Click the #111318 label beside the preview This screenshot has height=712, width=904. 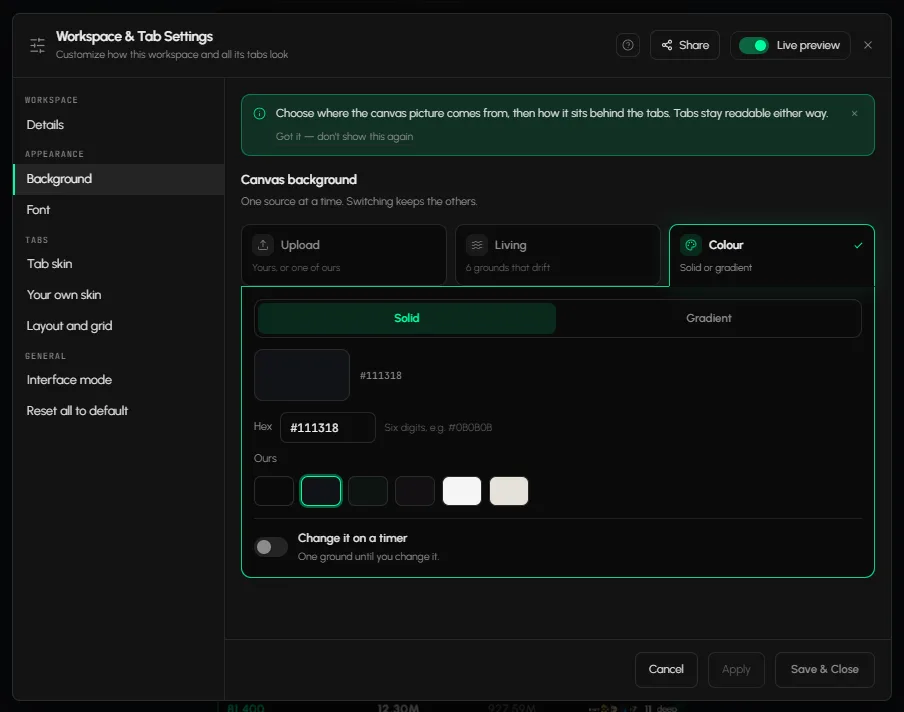381,375
